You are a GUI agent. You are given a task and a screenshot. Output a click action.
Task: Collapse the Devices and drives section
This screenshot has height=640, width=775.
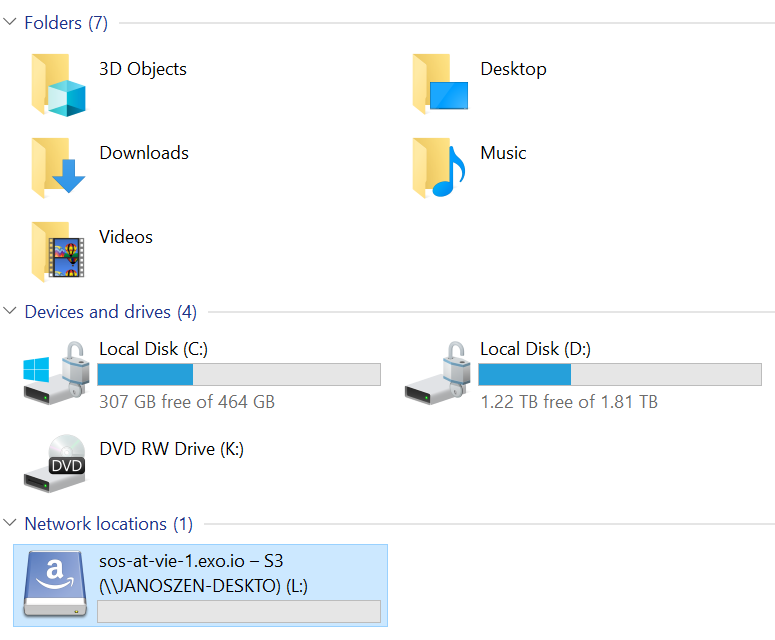[10, 311]
